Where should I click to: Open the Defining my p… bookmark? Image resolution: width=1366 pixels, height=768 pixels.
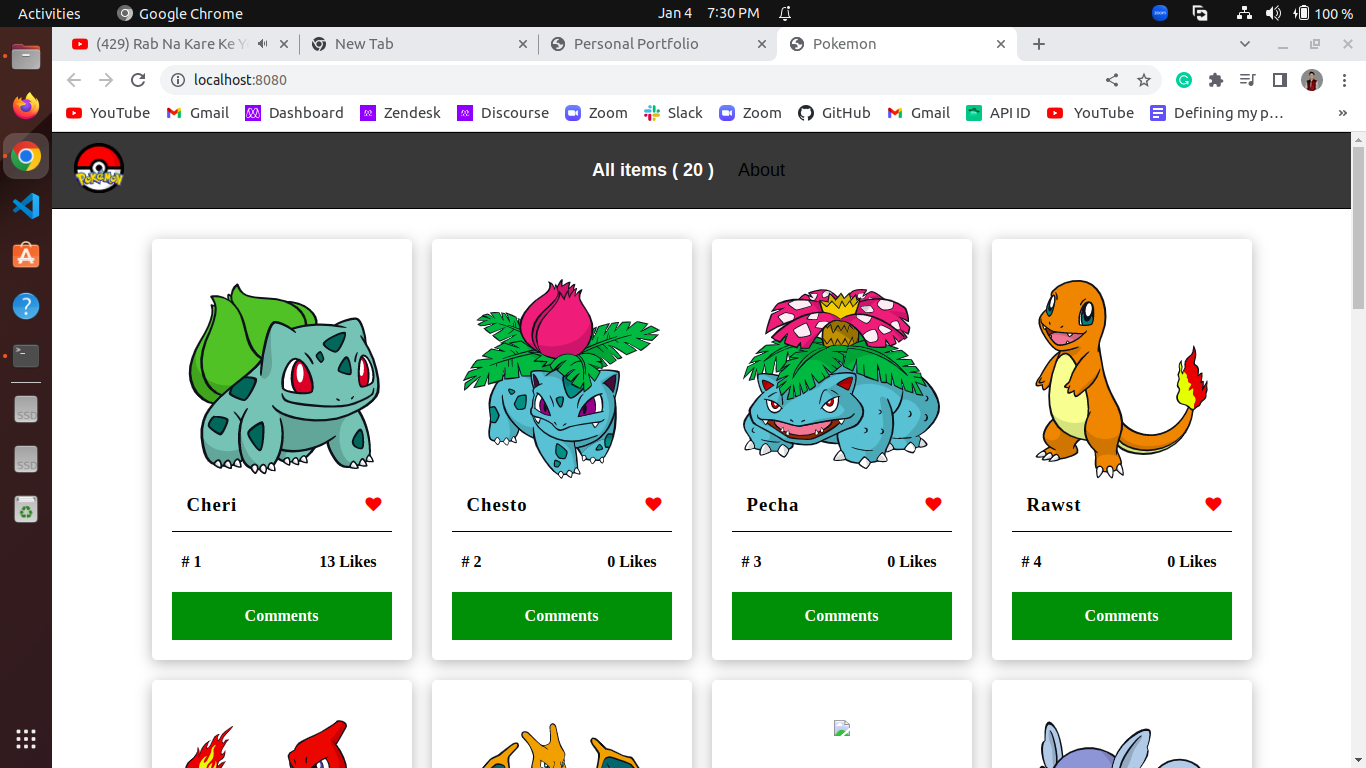tap(1216, 113)
